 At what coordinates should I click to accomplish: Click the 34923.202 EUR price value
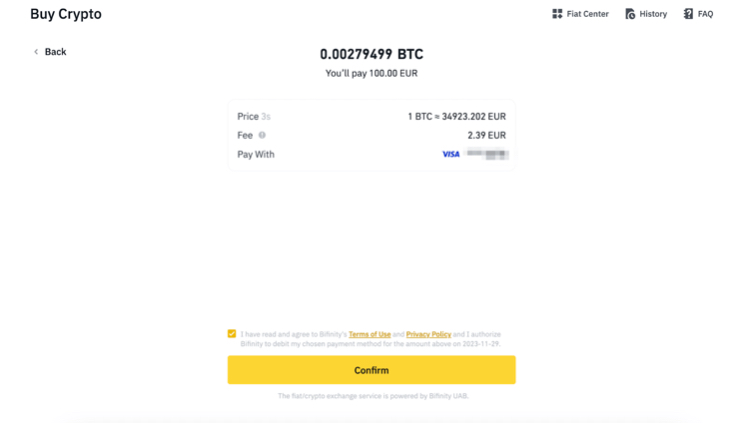tap(474, 117)
